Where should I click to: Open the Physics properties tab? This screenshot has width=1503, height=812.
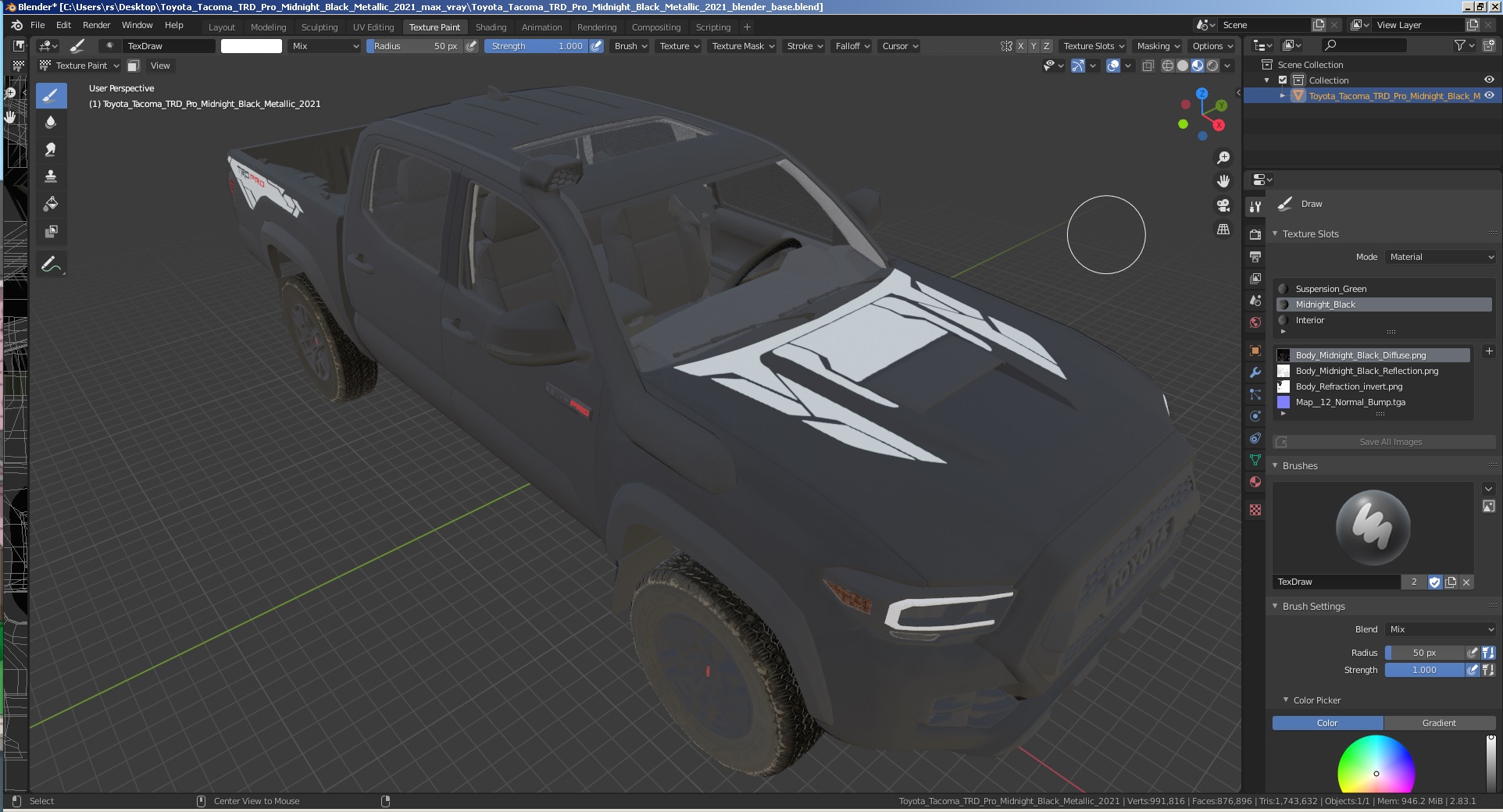(1255, 416)
